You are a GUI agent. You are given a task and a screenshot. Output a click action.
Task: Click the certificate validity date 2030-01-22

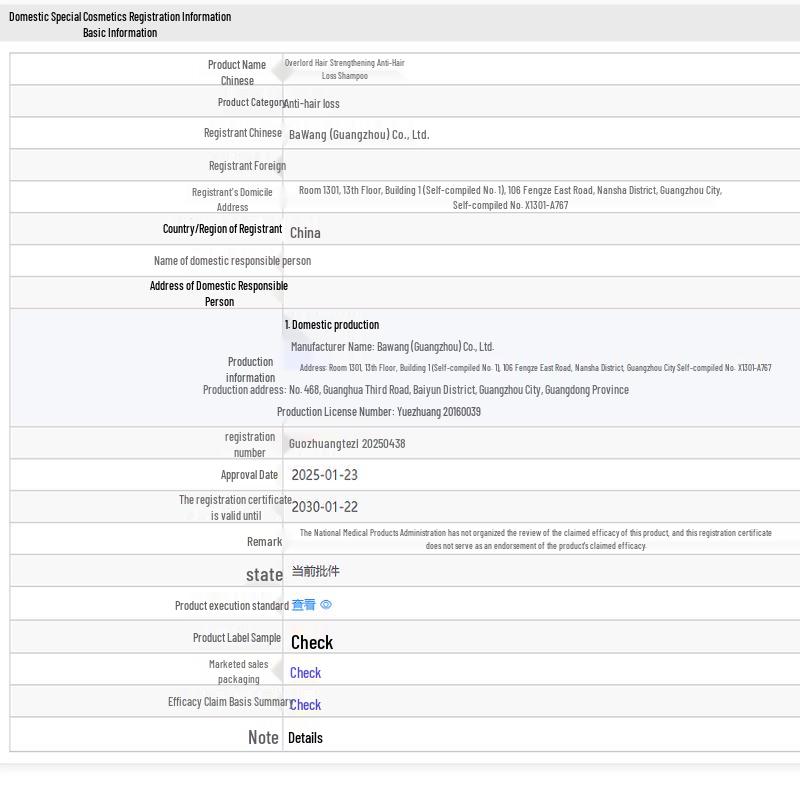pos(324,507)
